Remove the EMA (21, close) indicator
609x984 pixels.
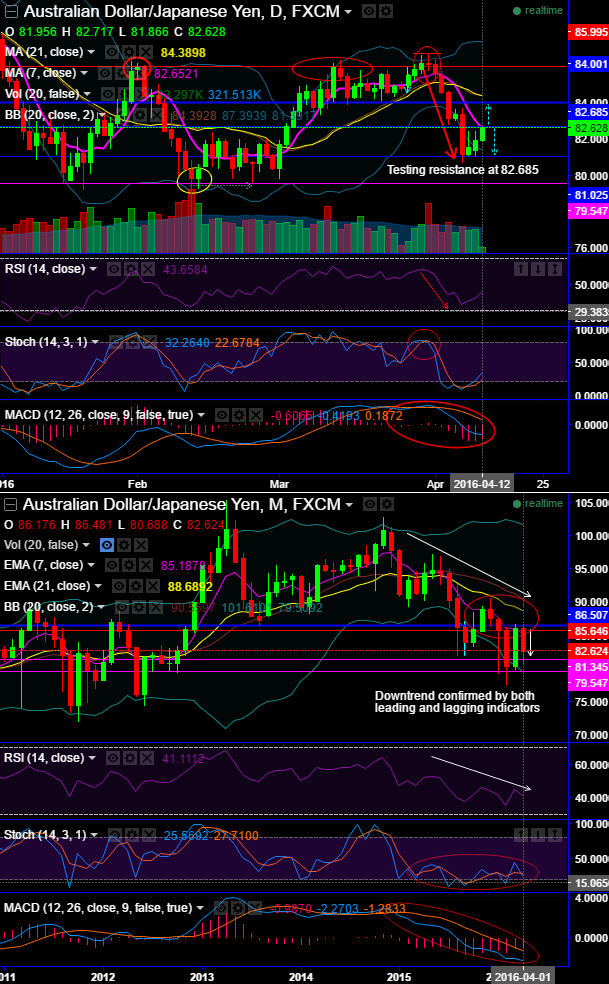click(x=152, y=586)
